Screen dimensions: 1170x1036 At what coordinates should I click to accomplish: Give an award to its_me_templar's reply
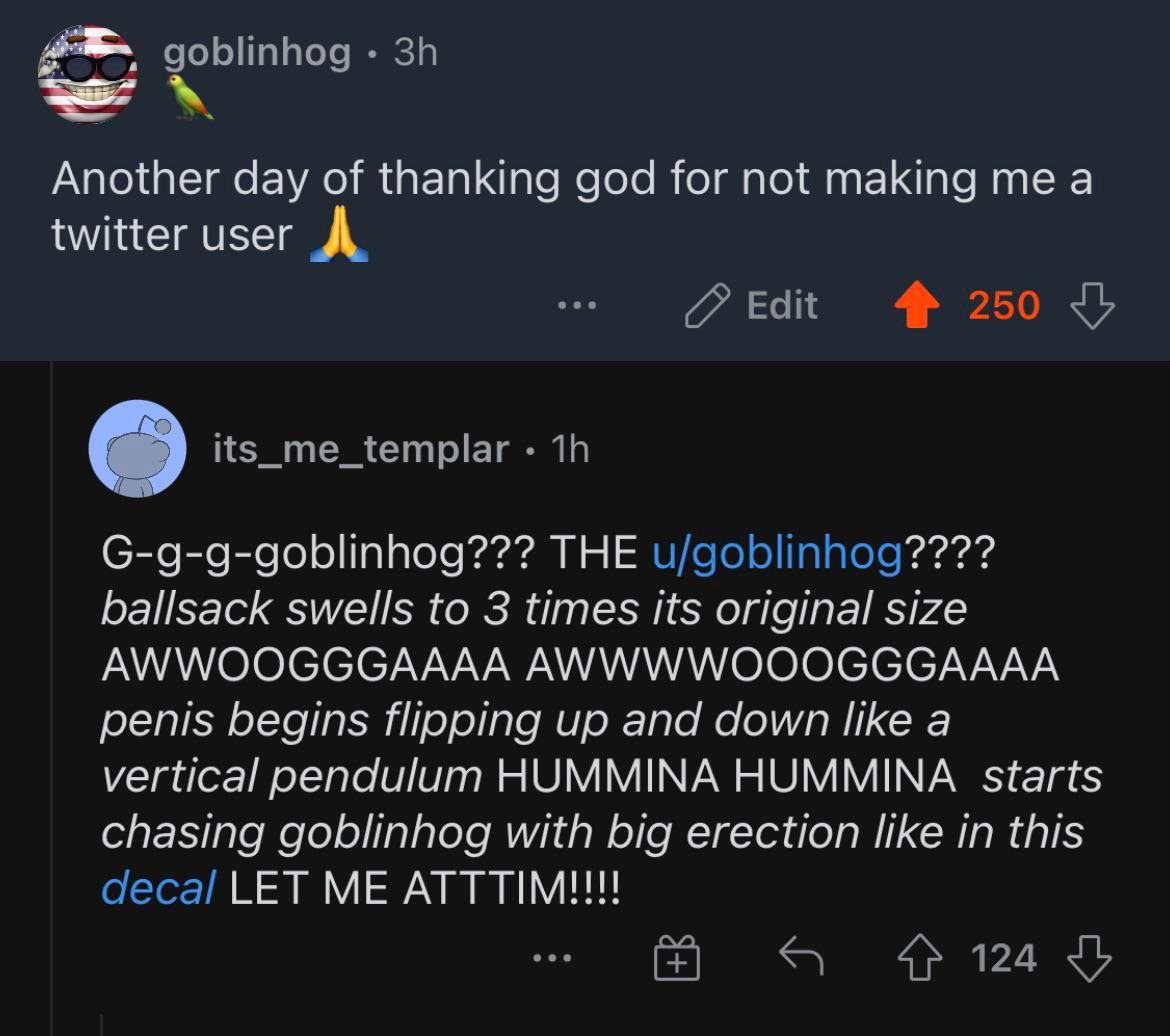pos(677,960)
